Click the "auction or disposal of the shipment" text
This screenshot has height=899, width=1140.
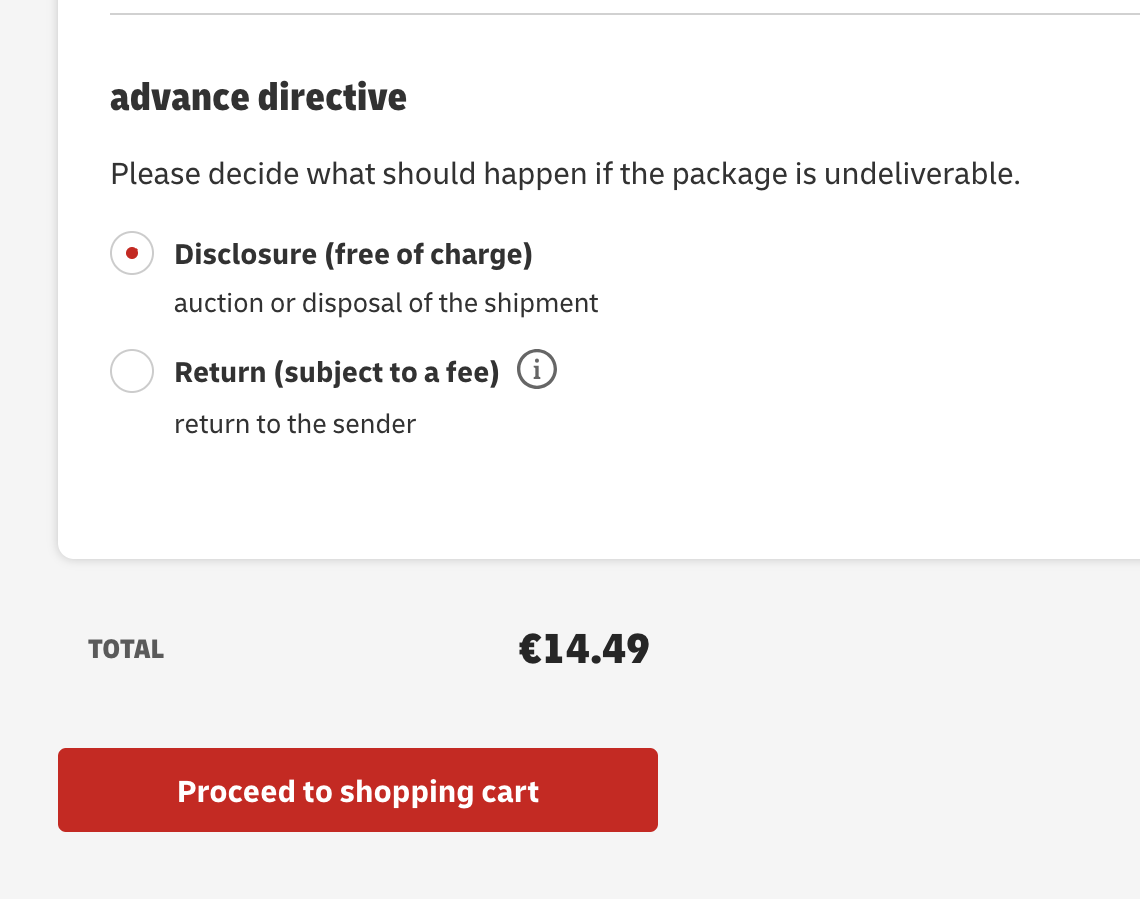point(386,303)
